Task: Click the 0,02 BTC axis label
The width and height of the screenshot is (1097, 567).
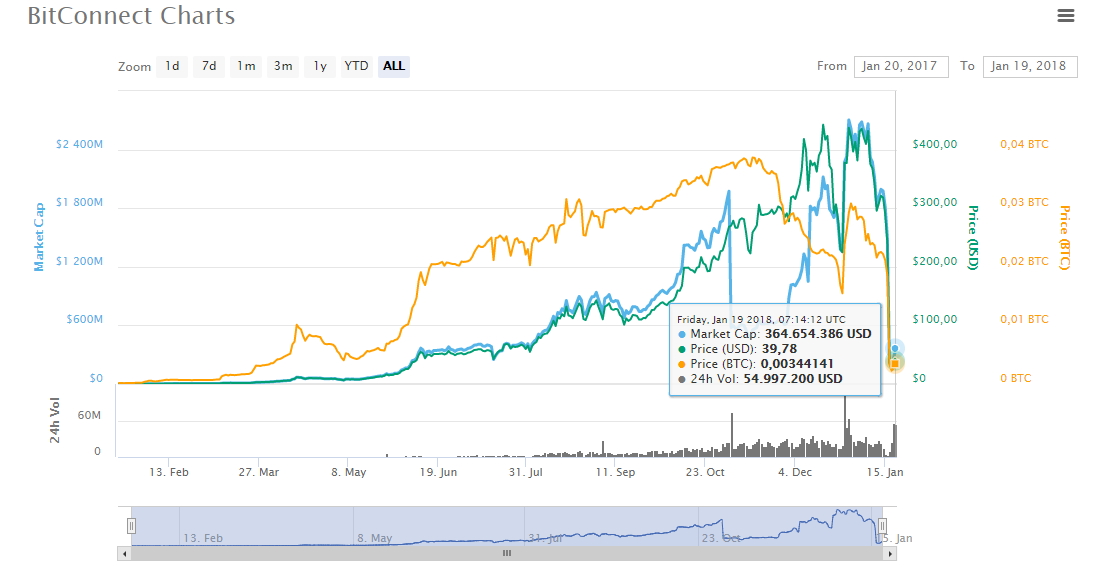Action: [x=1024, y=261]
